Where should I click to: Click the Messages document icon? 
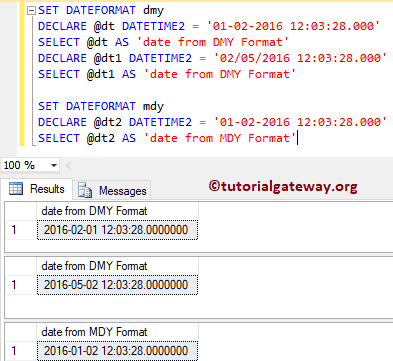point(85,190)
